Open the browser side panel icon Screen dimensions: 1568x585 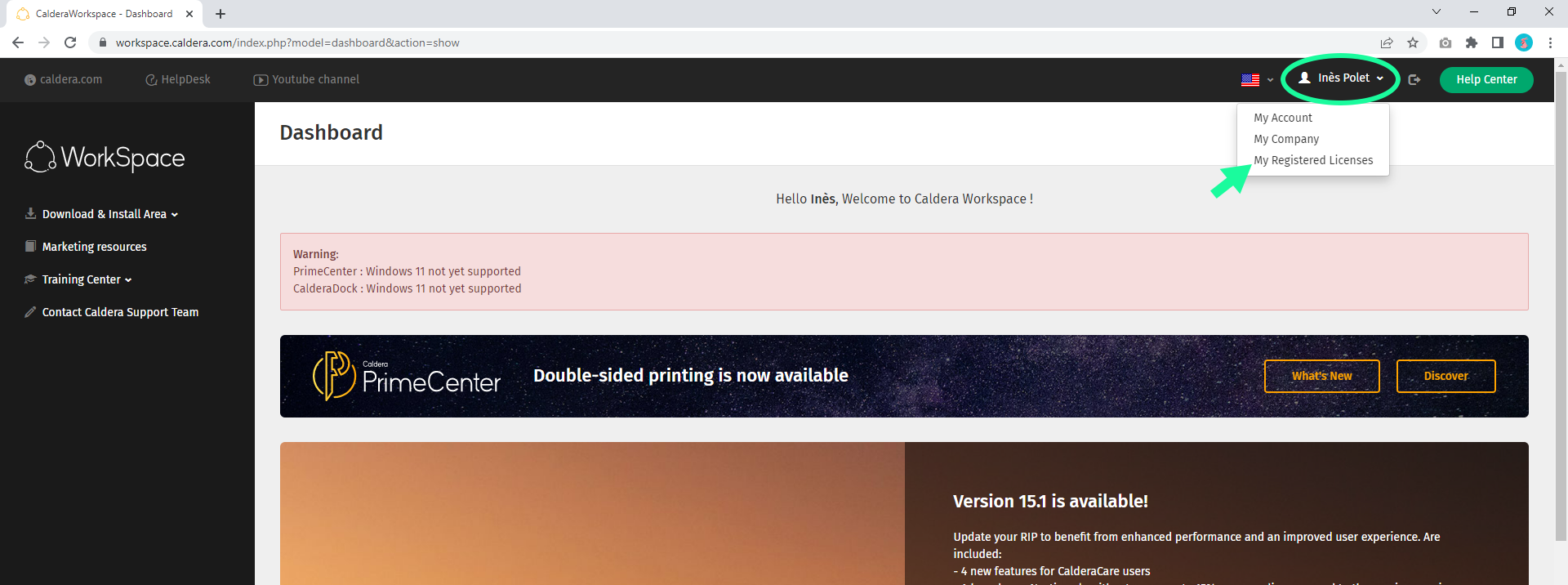1498,42
